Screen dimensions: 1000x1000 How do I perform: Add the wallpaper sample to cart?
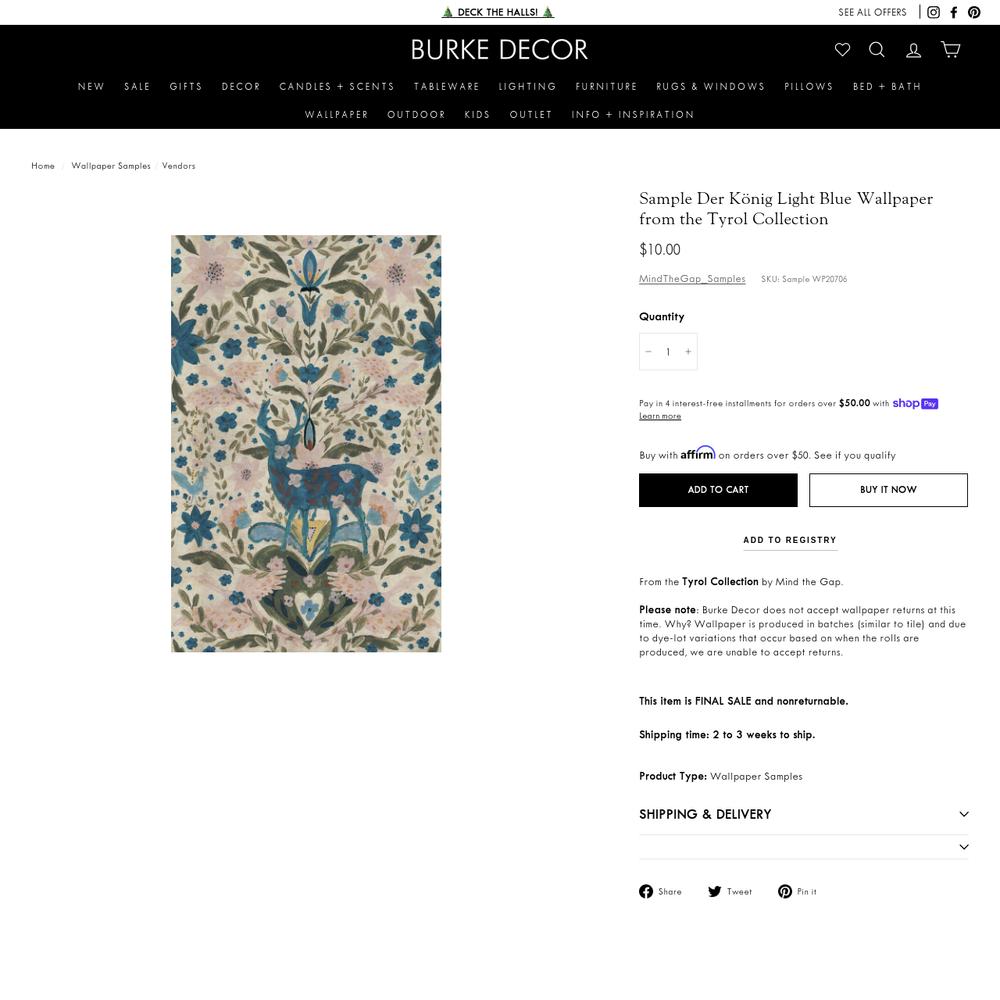coord(718,490)
